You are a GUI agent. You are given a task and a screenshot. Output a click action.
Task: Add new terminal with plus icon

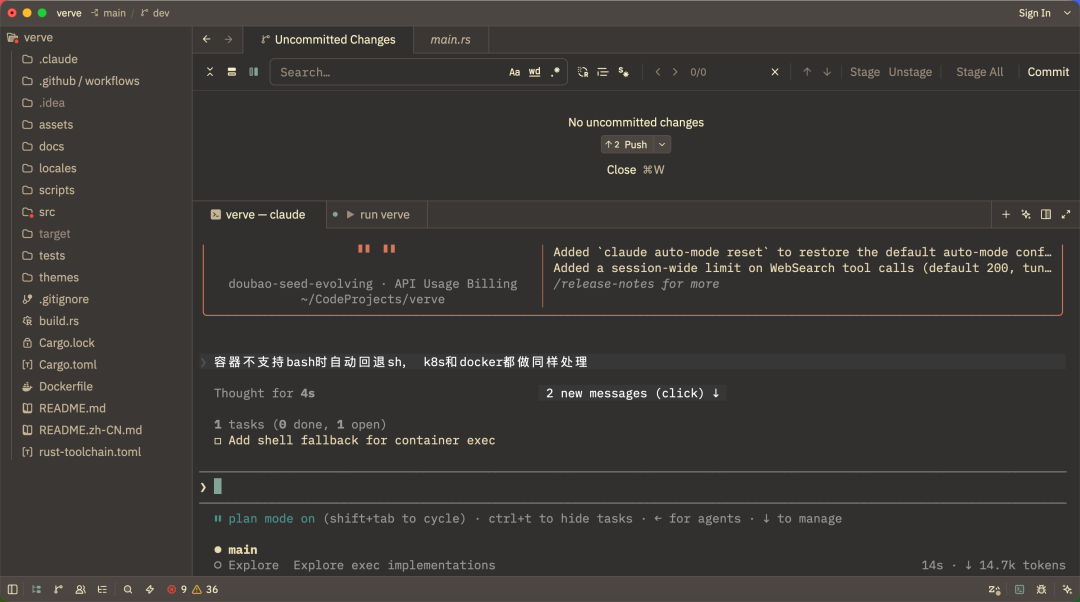pos(1006,215)
